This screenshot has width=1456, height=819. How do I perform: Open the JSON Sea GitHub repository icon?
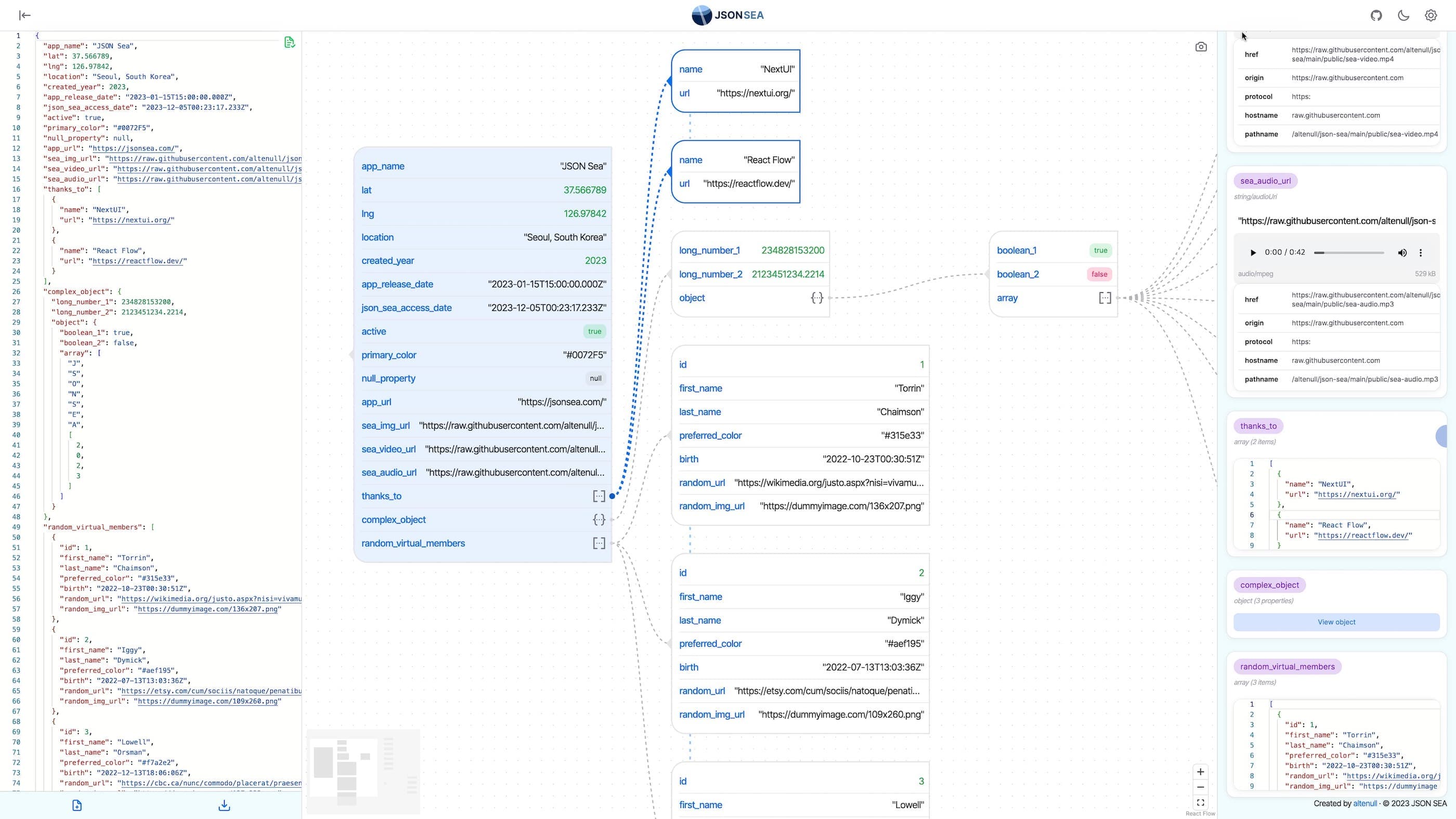(x=1376, y=15)
